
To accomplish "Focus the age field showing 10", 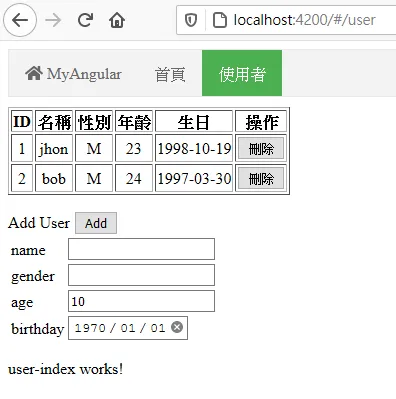I will 141,301.
